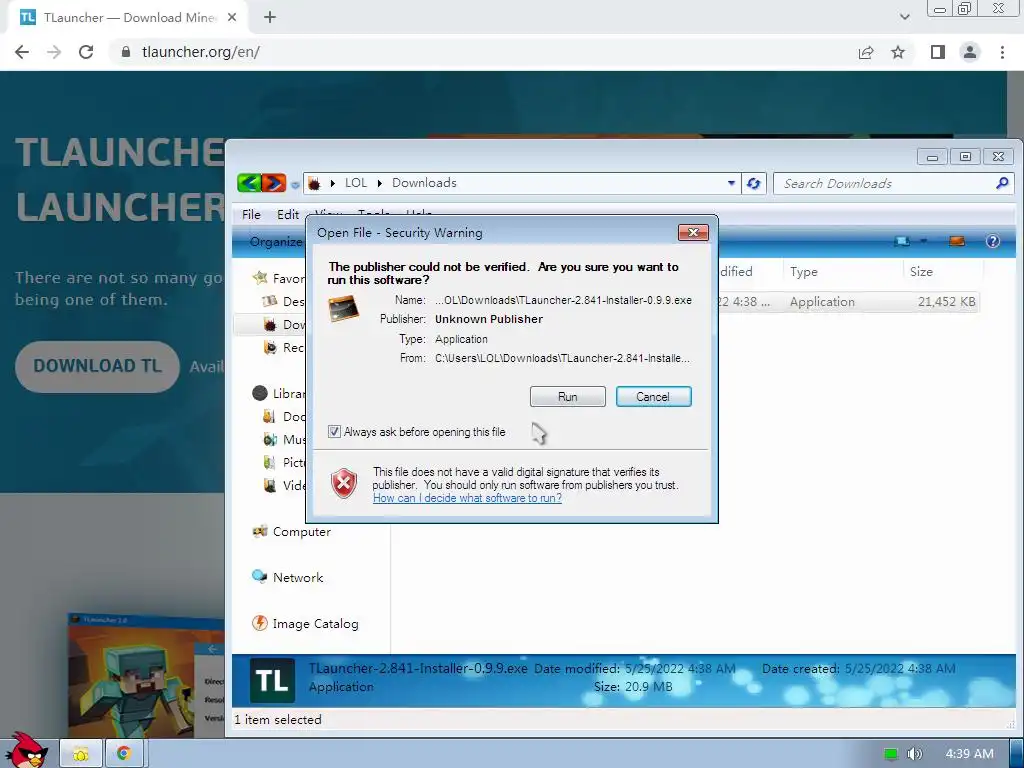1024x768 pixels.
Task: Select Computer in the navigation pane
Action: pos(292,532)
